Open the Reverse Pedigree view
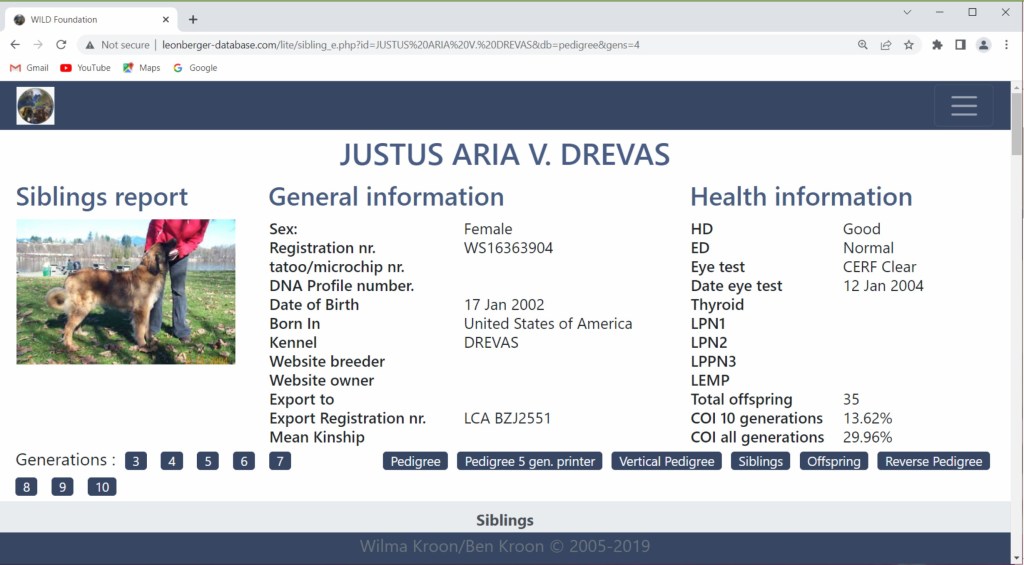The image size is (1024, 565). (x=934, y=461)
